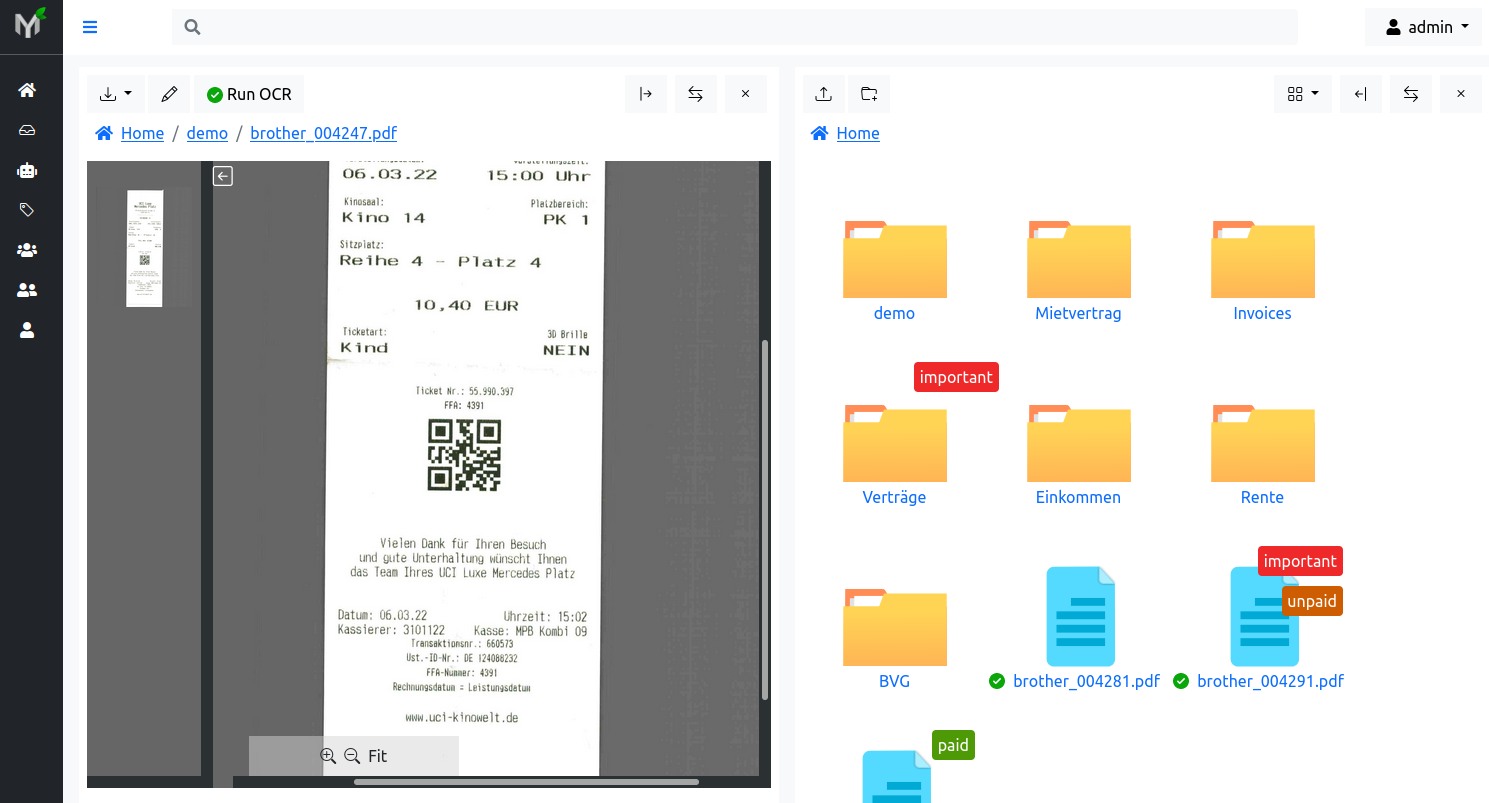
Task: Navigate to the demo breadcrumb folder
Action: (207, 133)
